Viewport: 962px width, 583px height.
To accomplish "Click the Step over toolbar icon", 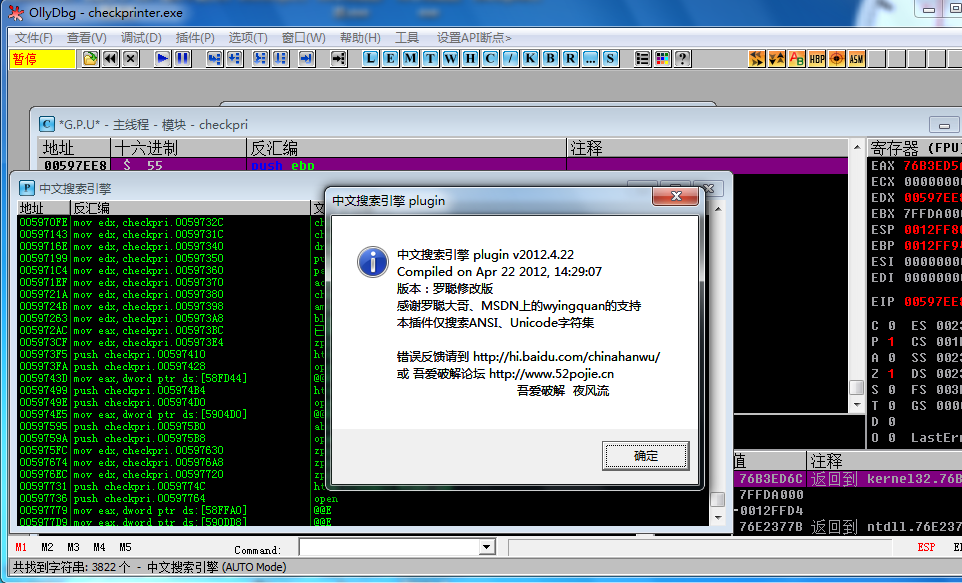I will [235, 58].
